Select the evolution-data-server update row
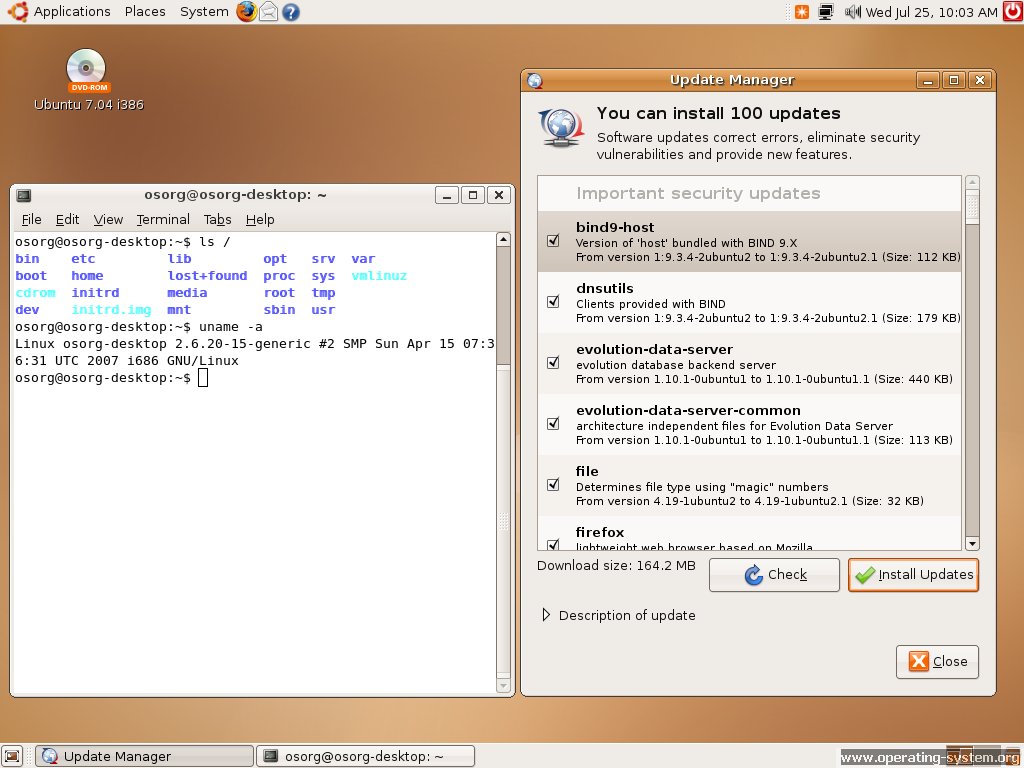The width and height of the screenshot is (1024, 768). coord(749,363)
